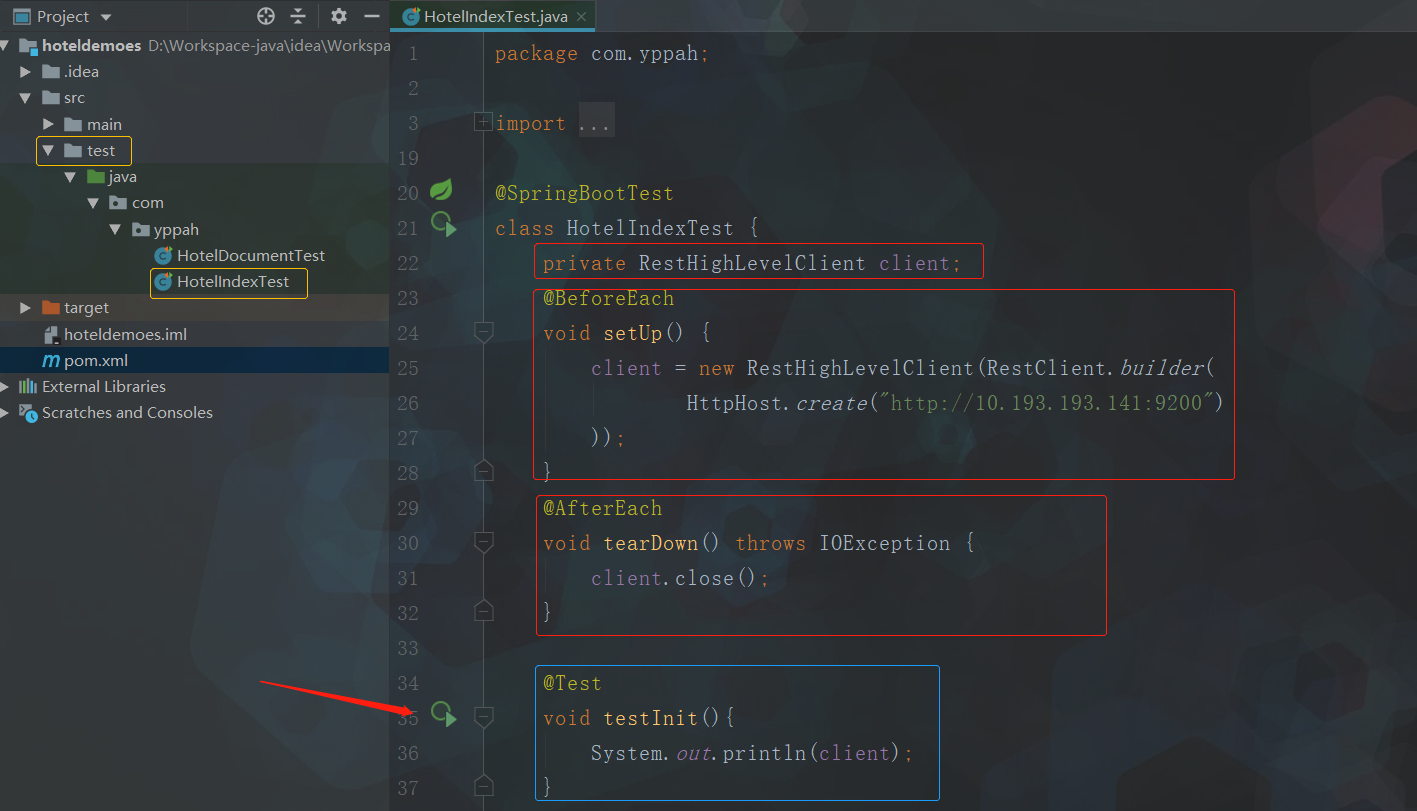Click IOException in throws clause

[885, 543]
